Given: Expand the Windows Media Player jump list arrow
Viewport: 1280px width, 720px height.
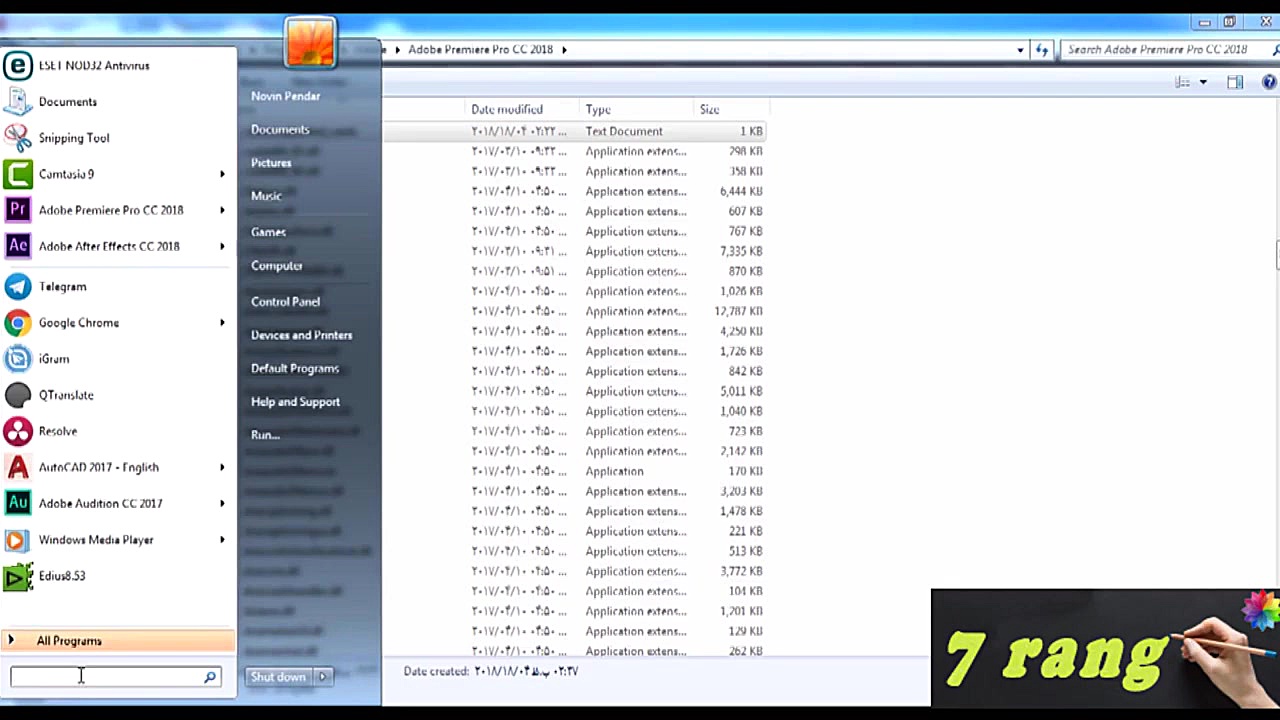Looking at the screenshot, I should [222, 540].
